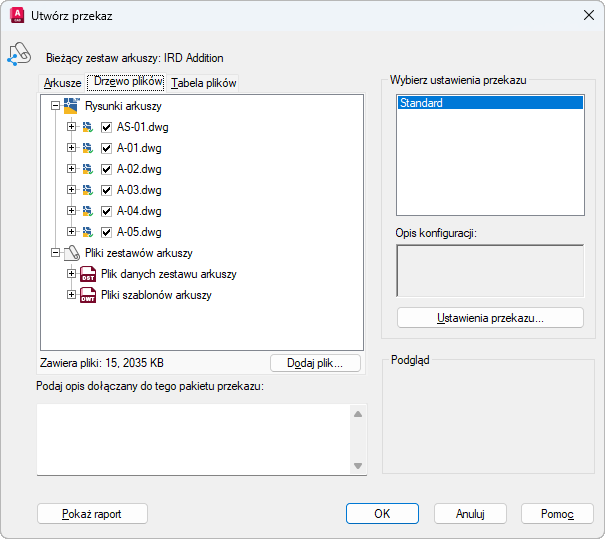Open the Tabela plików tab

[204, 83]
